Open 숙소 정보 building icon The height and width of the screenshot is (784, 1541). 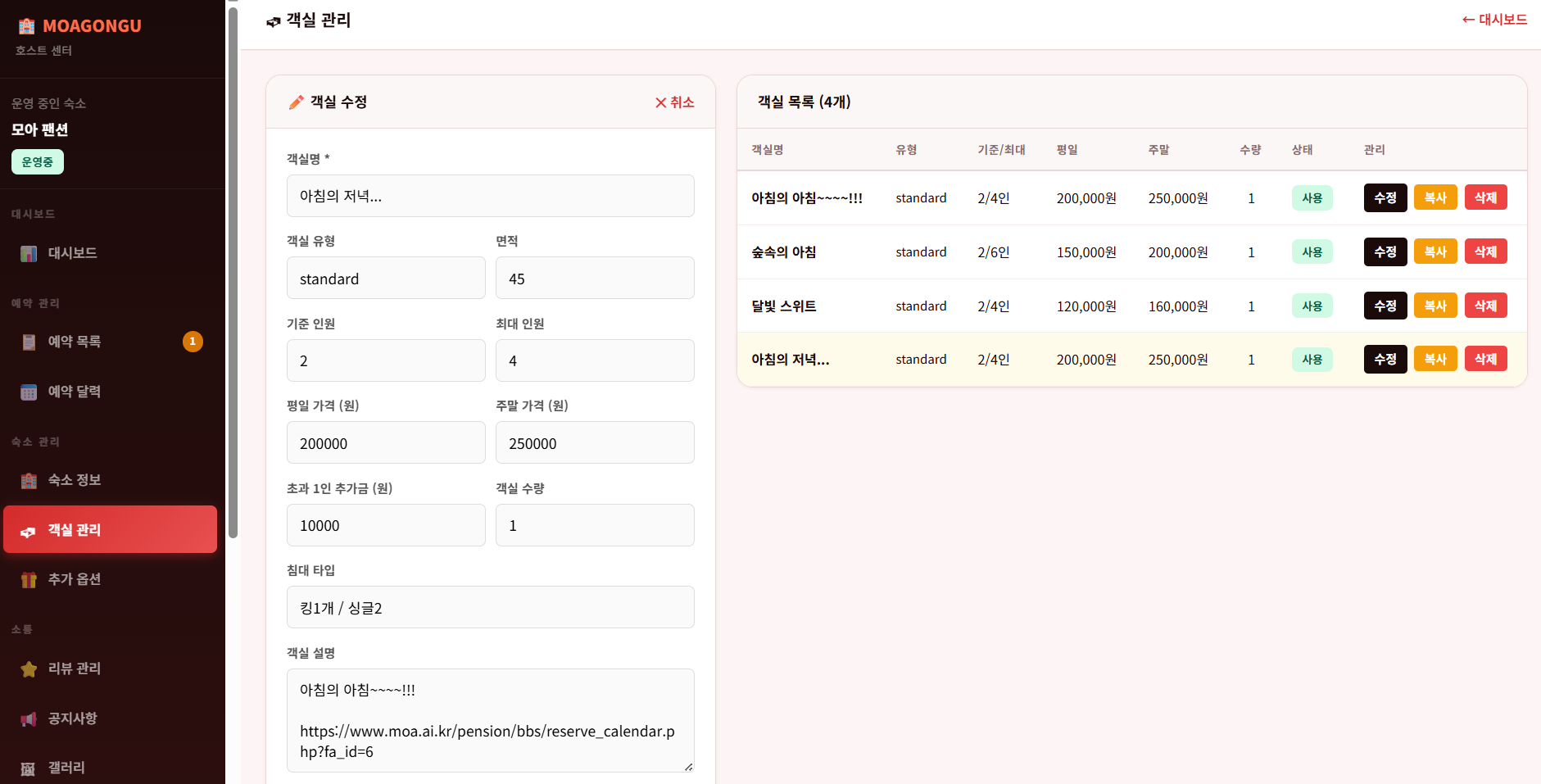29,481
